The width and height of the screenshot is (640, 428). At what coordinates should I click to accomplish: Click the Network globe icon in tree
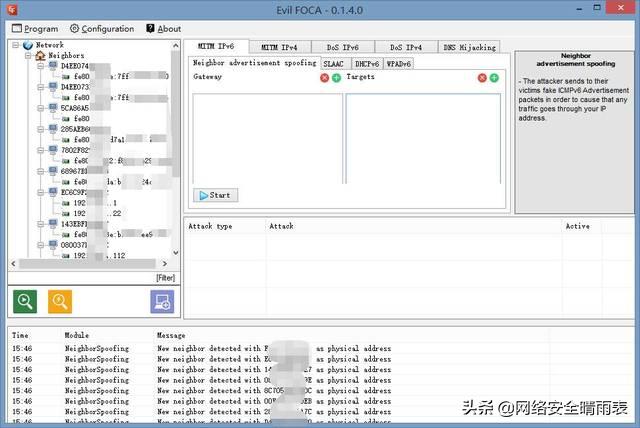pos(28,45)
